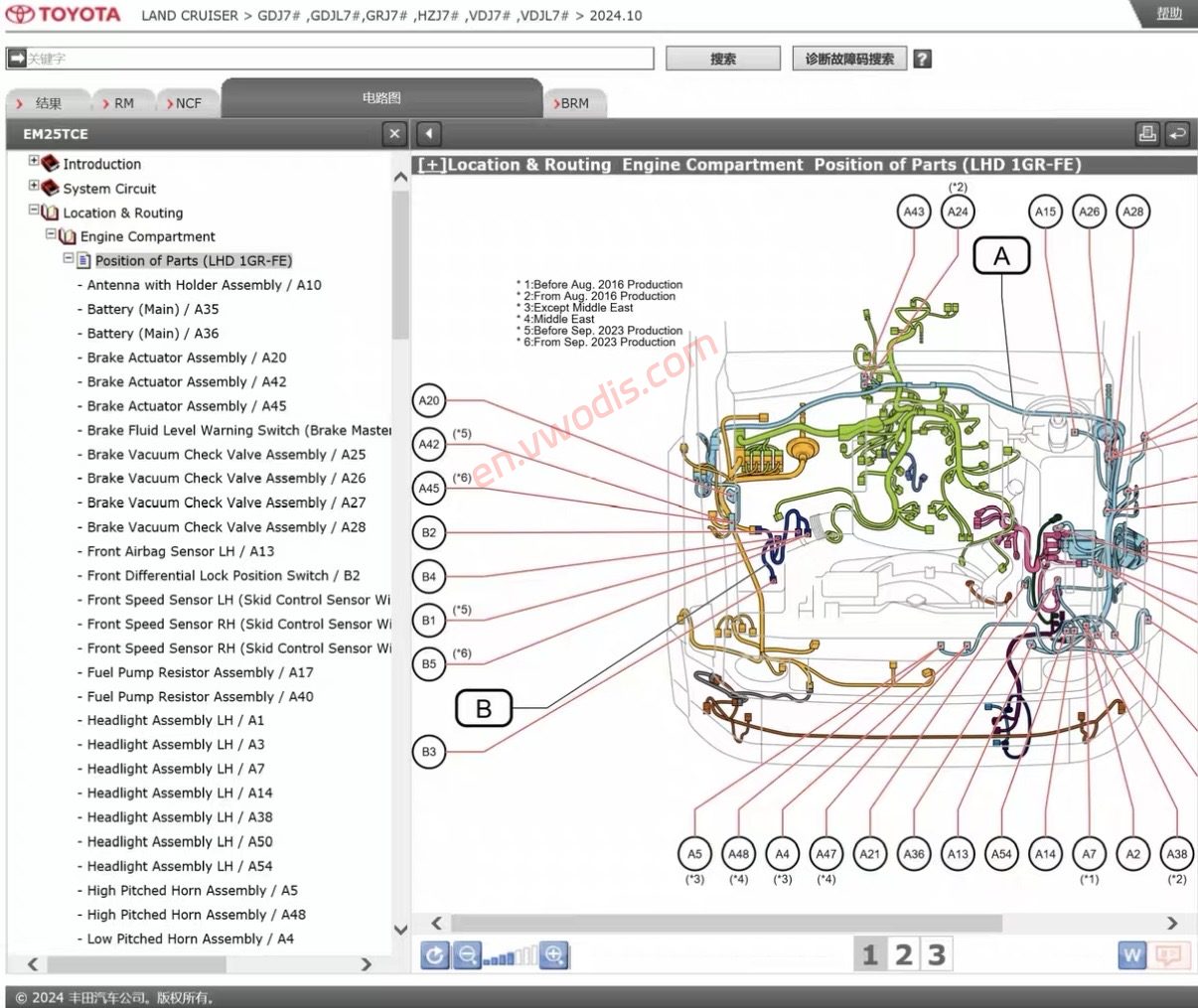Viewport: 1198px width, 1008px height.
Task: Expand the System Circuit node
Action: [x=34, y=185]
